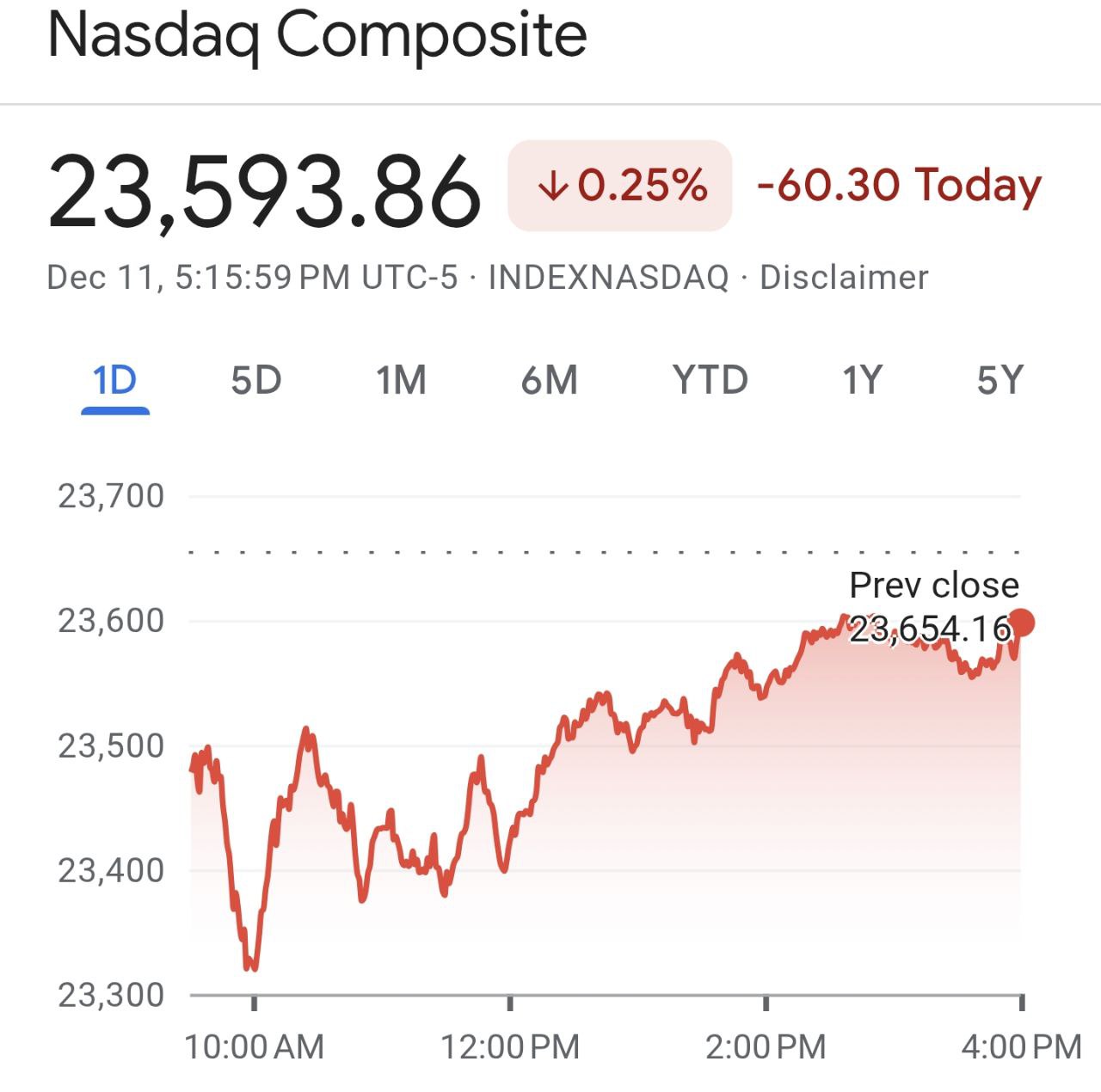This screenshot has height=1092, width=1101.
Task: Click the -60.30 Today change value
Action: (899, 184)
